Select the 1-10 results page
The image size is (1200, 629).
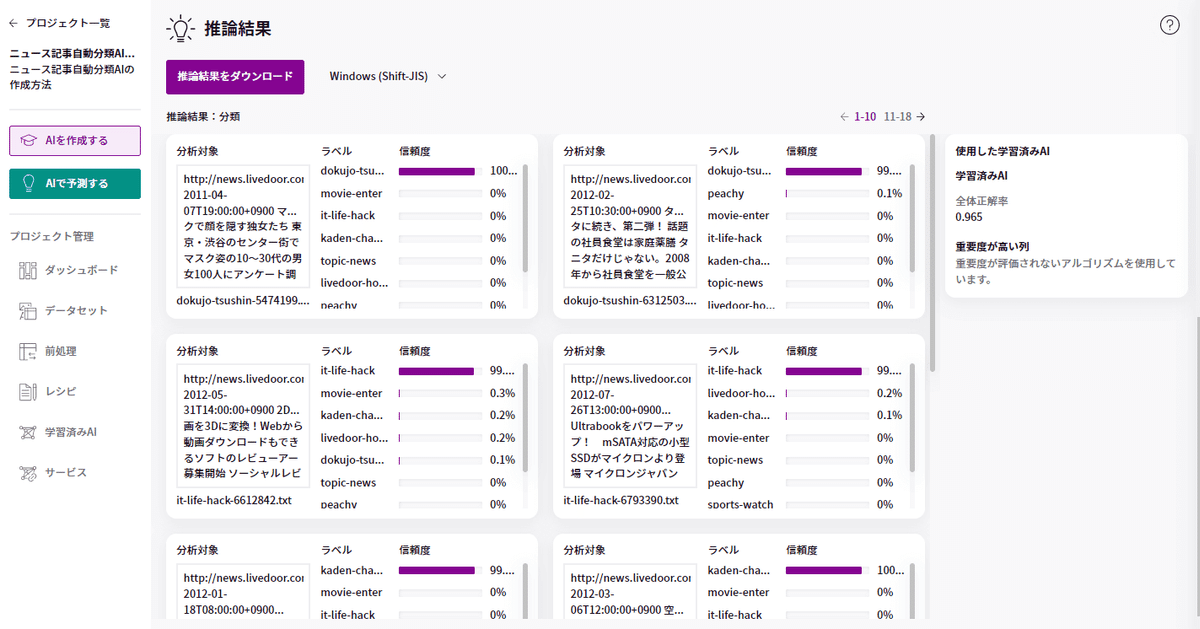(865, 116)
